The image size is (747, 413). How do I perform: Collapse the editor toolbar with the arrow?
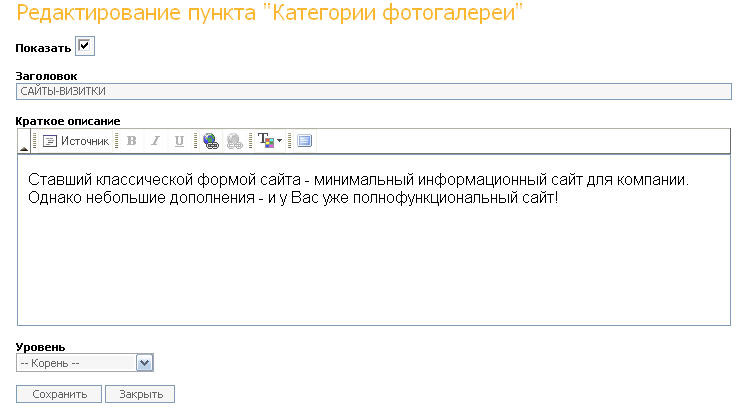[x=24, y=141]
